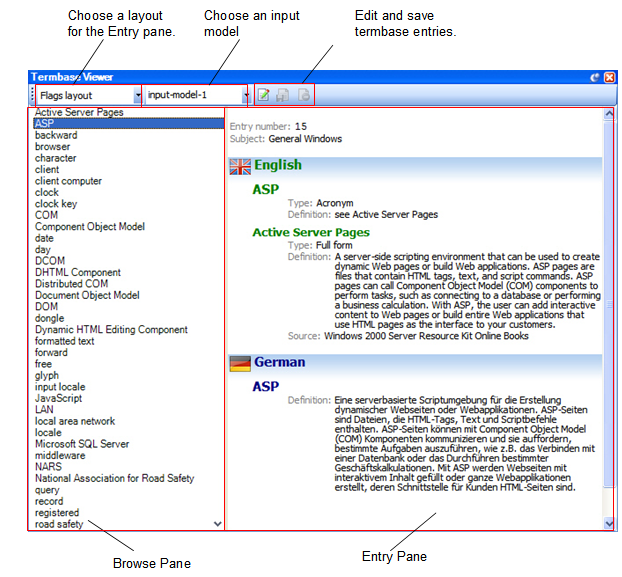
Task: Select 'forward' in the term list
Action: (x=51, y=353)
